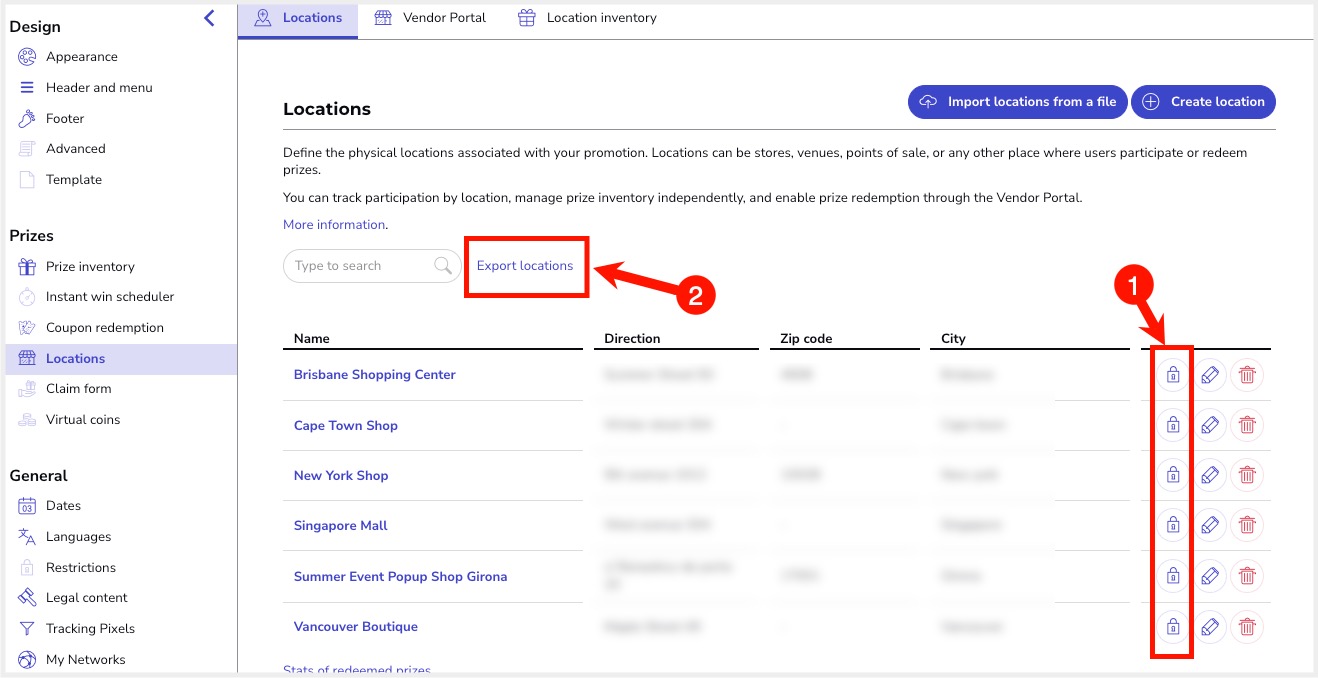Image resolution: width=1318 pixels, height=678 pixels.
Task: Open Prize inventory in sidebar
Action: point(90,267)
